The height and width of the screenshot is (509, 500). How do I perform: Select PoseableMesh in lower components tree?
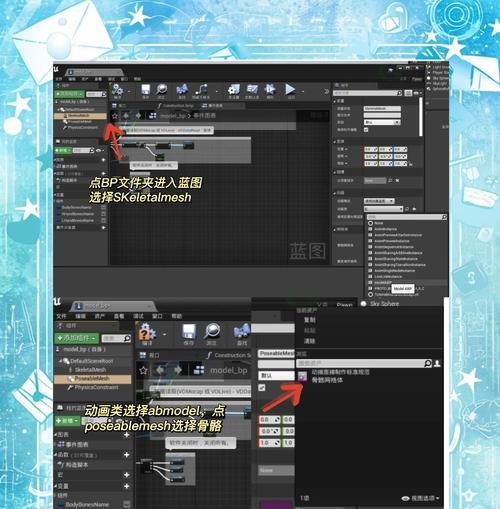point(93,379)
